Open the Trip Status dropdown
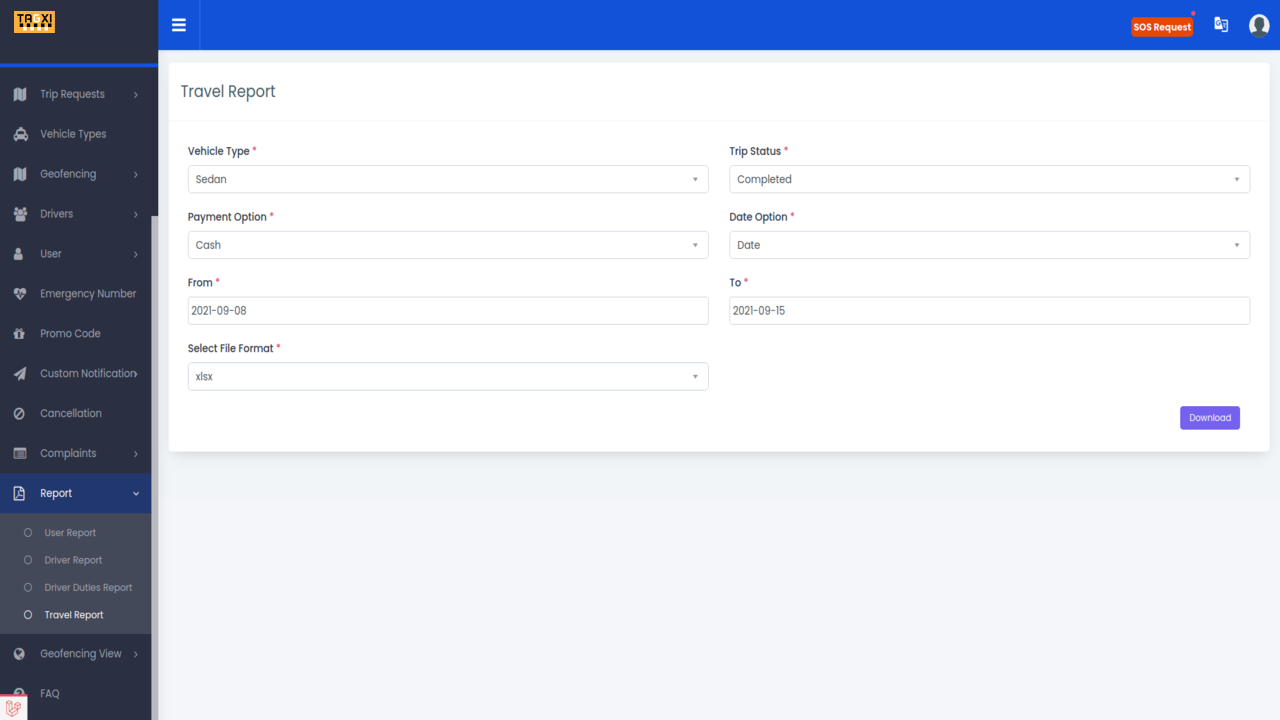 point(988,179)
